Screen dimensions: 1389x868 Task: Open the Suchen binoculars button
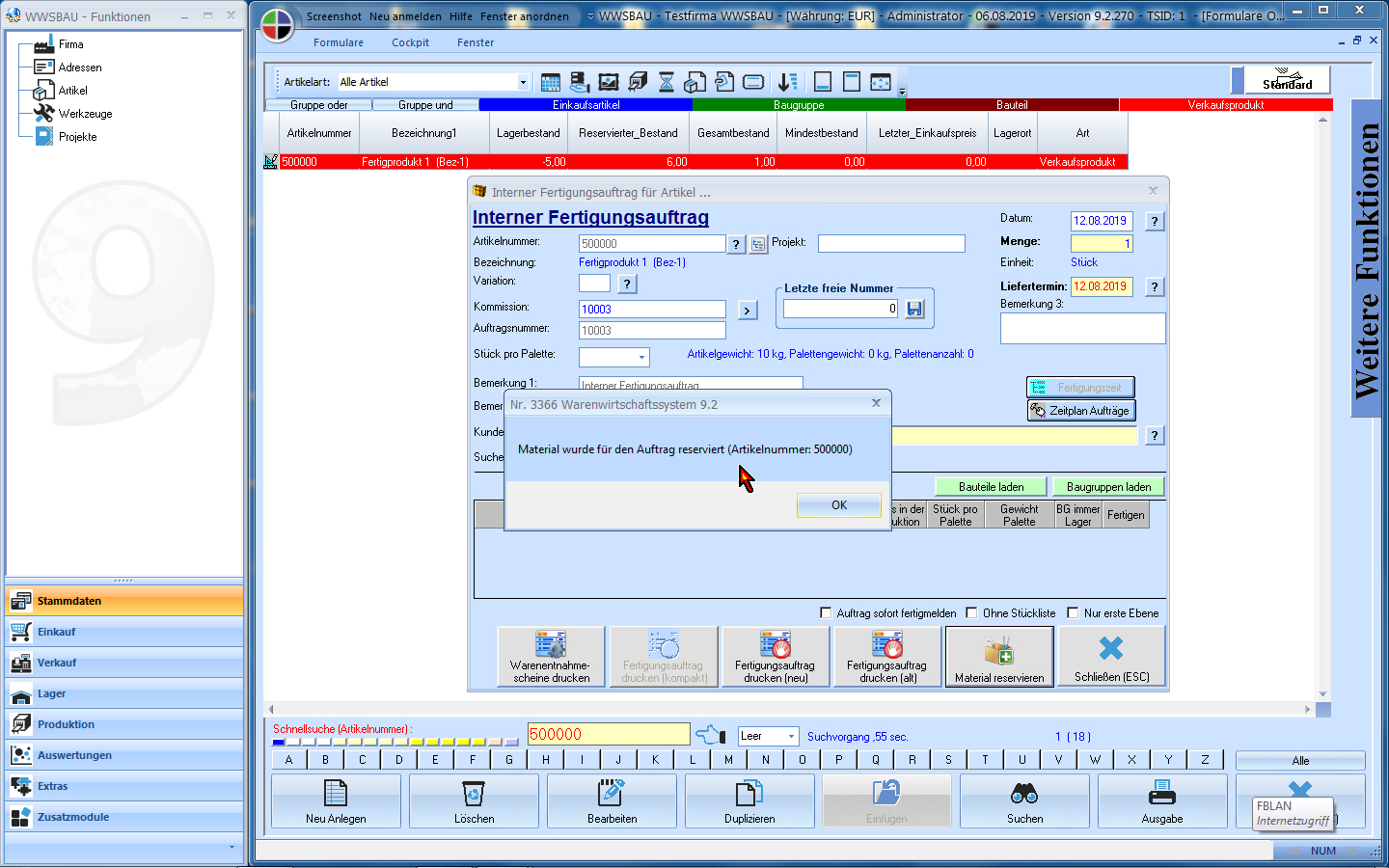(1024, 801)
